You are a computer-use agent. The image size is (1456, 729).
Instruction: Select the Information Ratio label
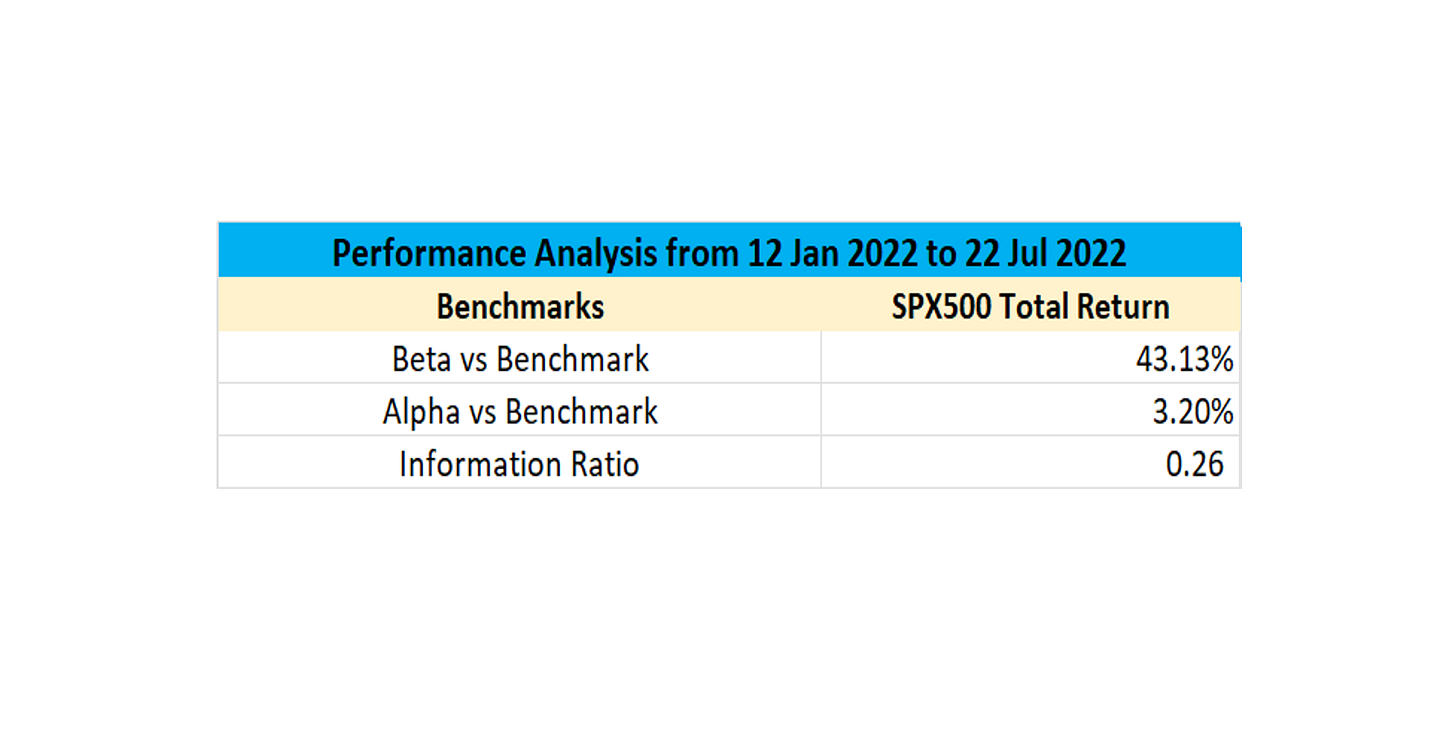520,463
